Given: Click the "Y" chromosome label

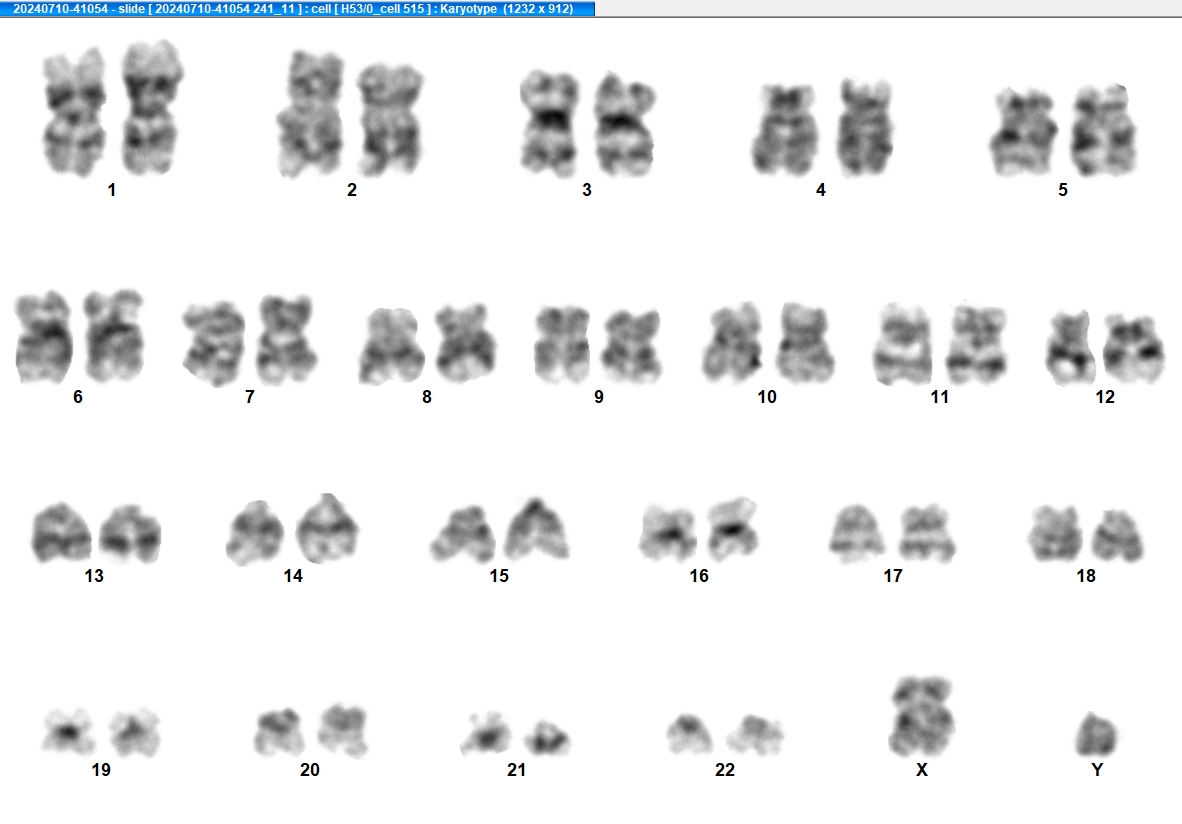Looking at the screenshot, I should coord(1097,770).
